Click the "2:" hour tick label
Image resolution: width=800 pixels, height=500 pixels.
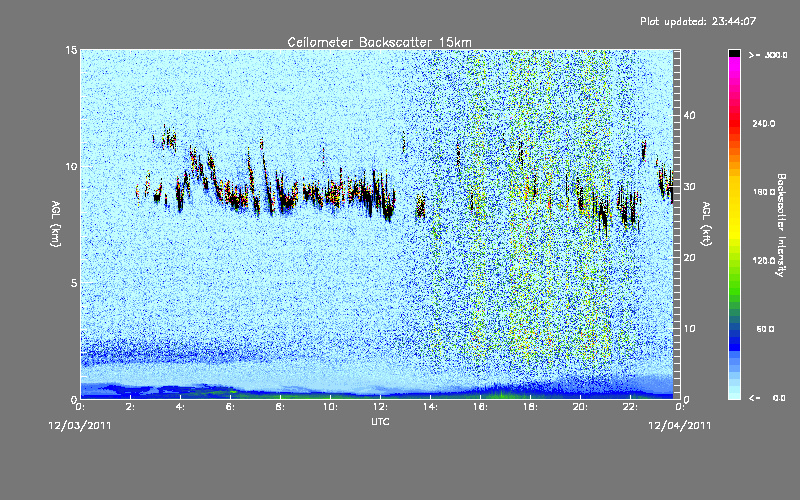(130, 407)
